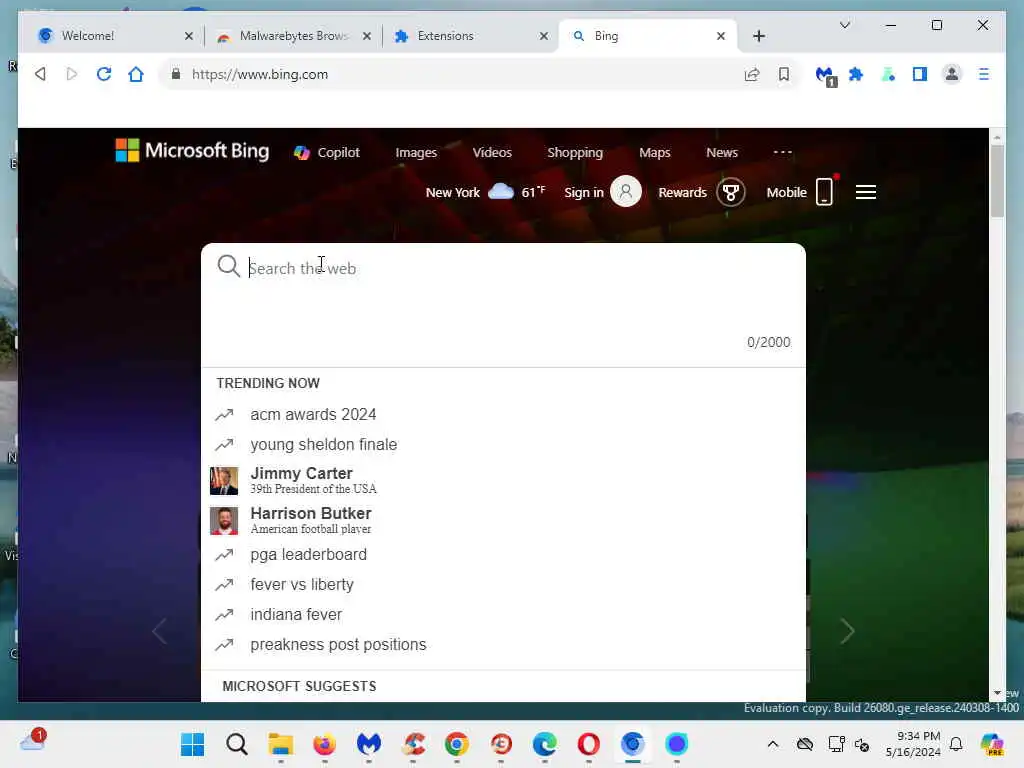Viewport: 1024px width, 768px height.
Task: Select trending 'fever vs liberty'
Action: pyautogui.click(x=503, y=584)
